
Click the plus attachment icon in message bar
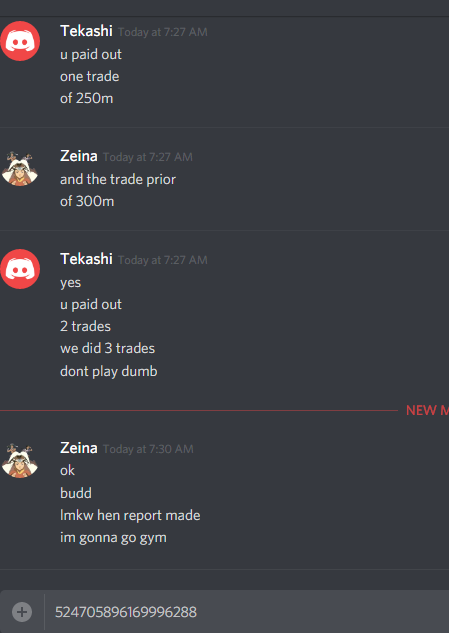(x=22, y=612)
